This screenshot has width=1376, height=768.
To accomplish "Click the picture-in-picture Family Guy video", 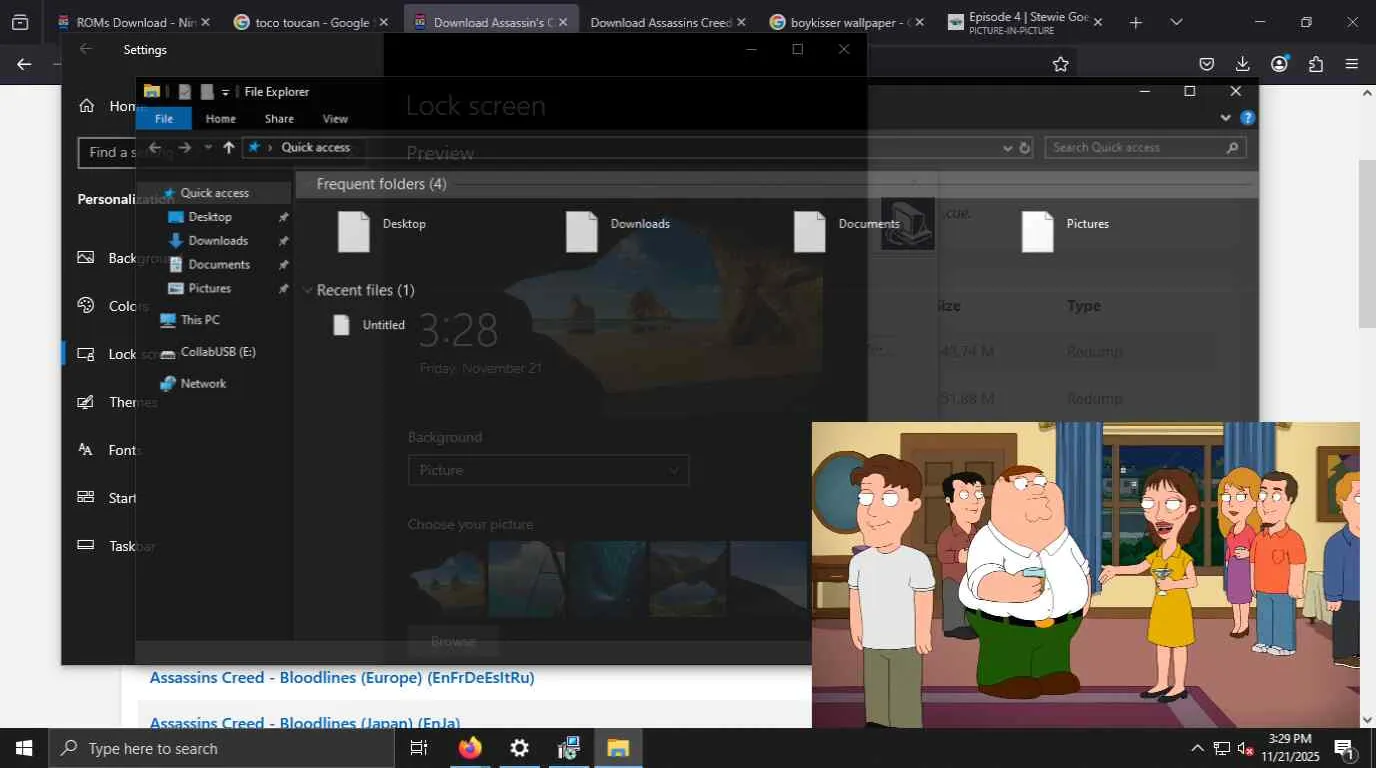I will (x=1085, y=575).
